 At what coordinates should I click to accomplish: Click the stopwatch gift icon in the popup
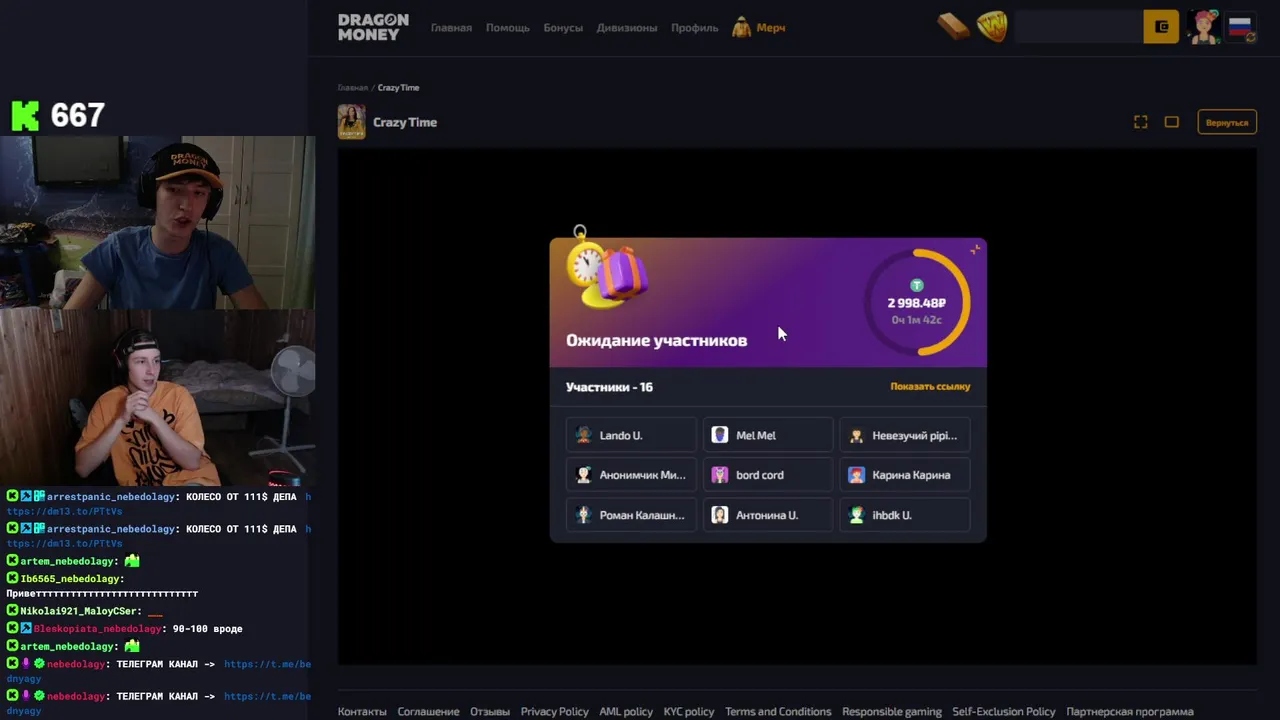click(607, 267)
